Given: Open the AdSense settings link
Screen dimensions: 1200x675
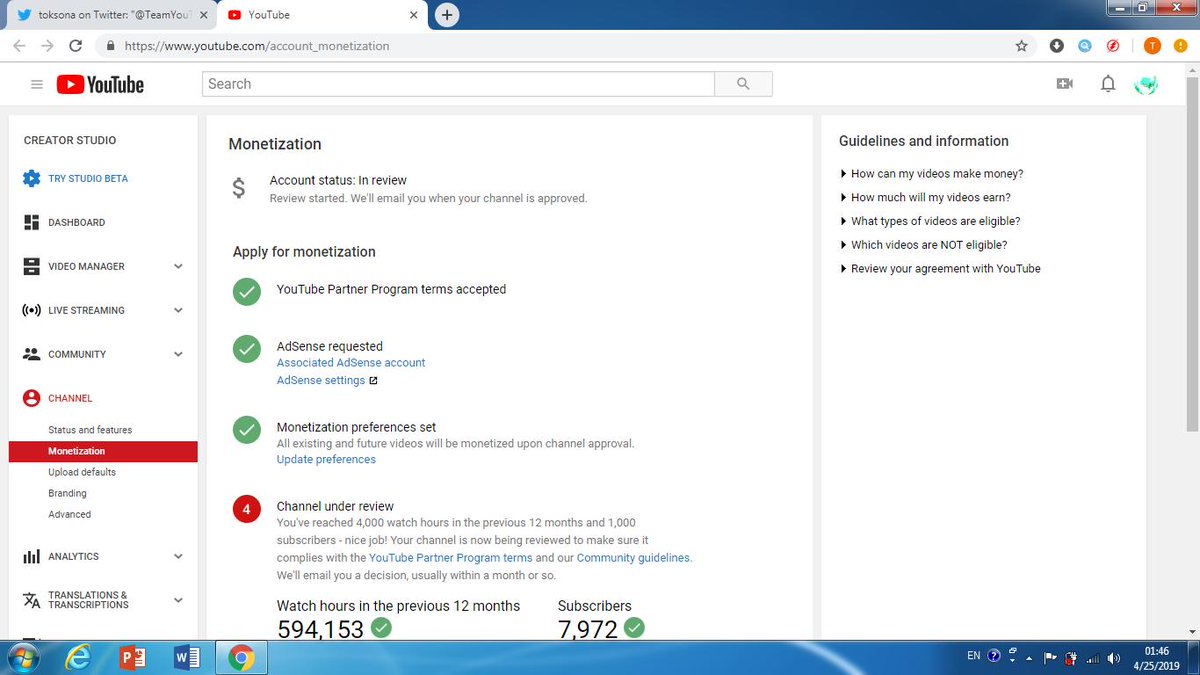Looking at the screenshot, I should click(321, 381).
